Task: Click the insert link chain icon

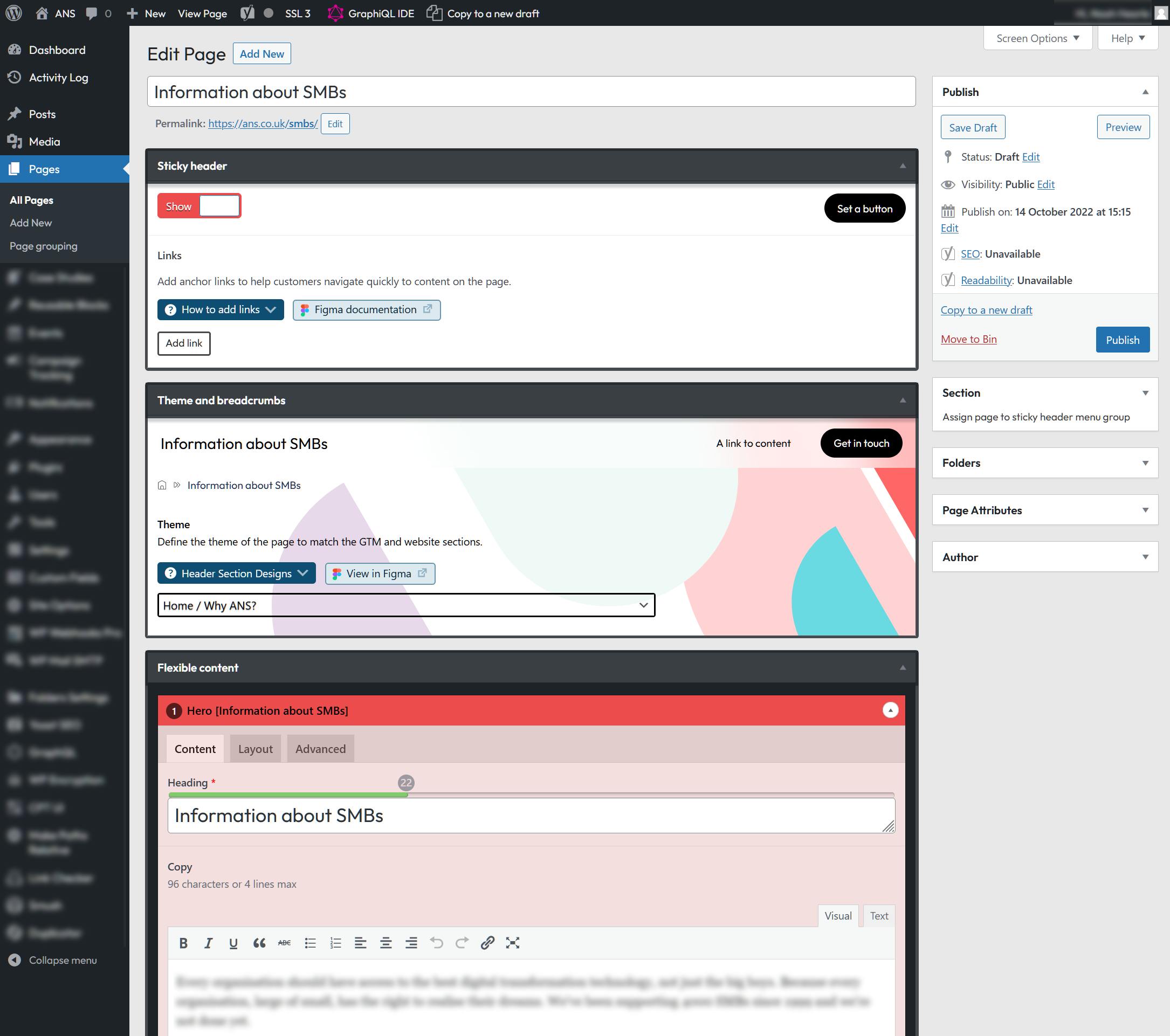Action: tap(487, 943)
